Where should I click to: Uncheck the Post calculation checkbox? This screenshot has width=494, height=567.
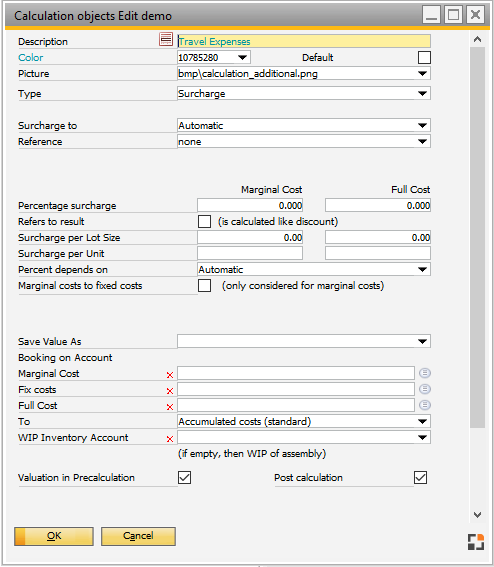[x=420, y=477]
